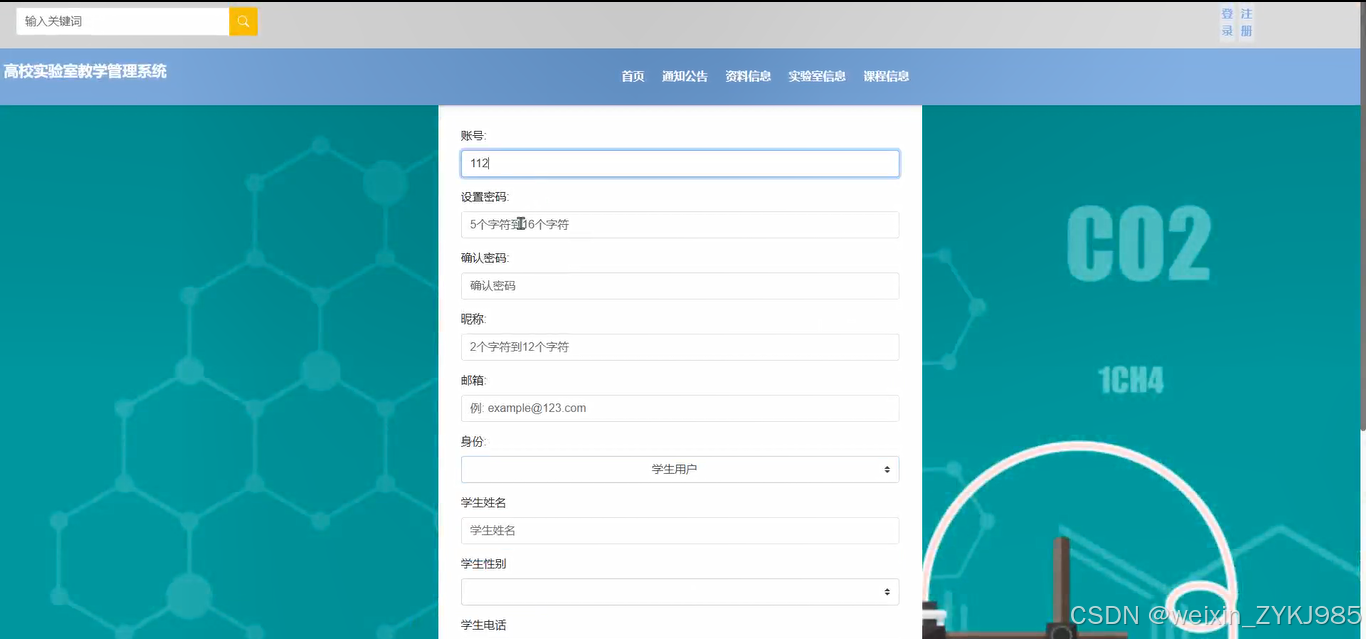
Task: Focus the 学生姓名 input field
Action: point(680,530)
